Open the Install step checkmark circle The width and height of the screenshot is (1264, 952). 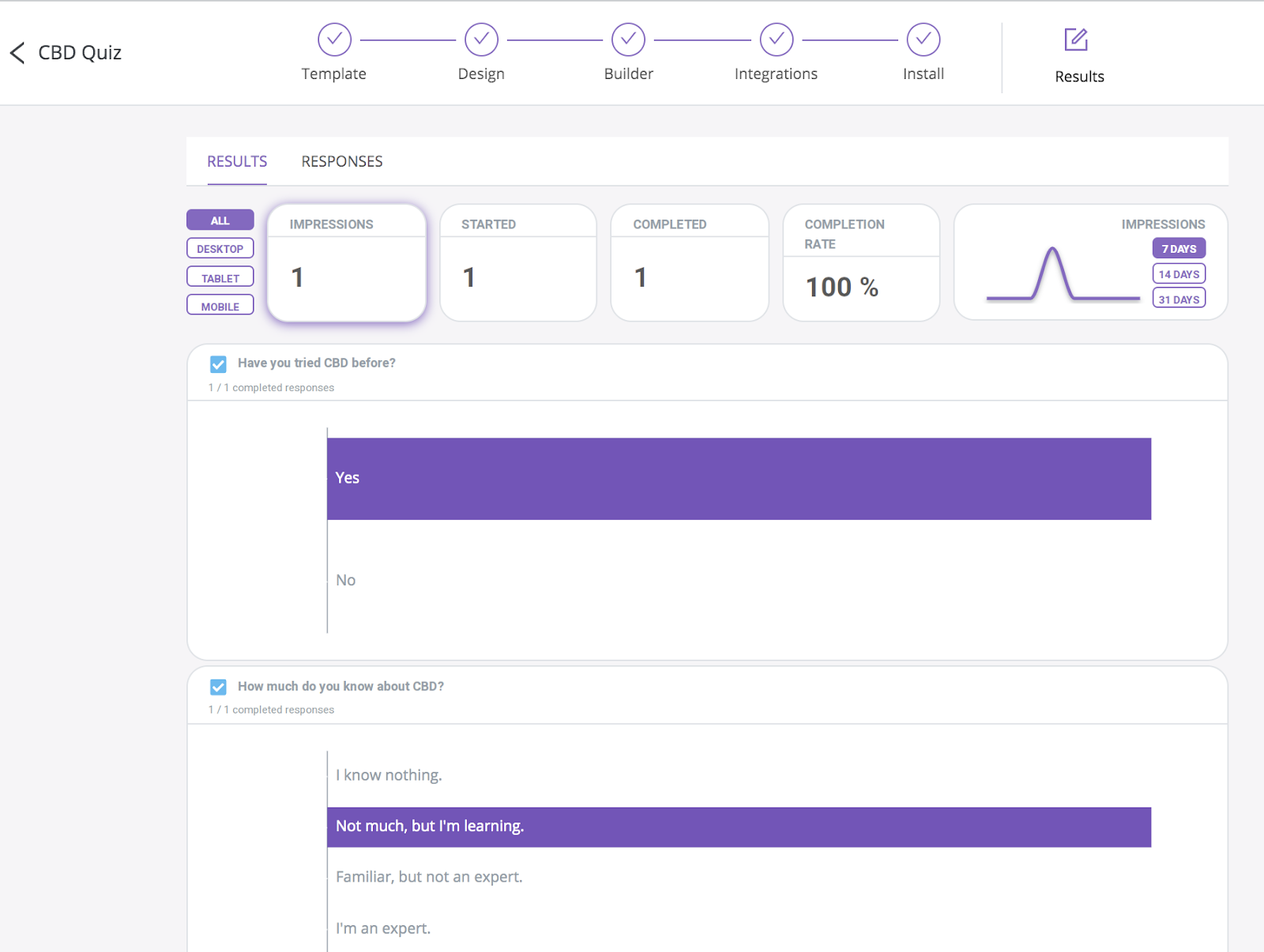pyautogui.click(x=924, y=40)
